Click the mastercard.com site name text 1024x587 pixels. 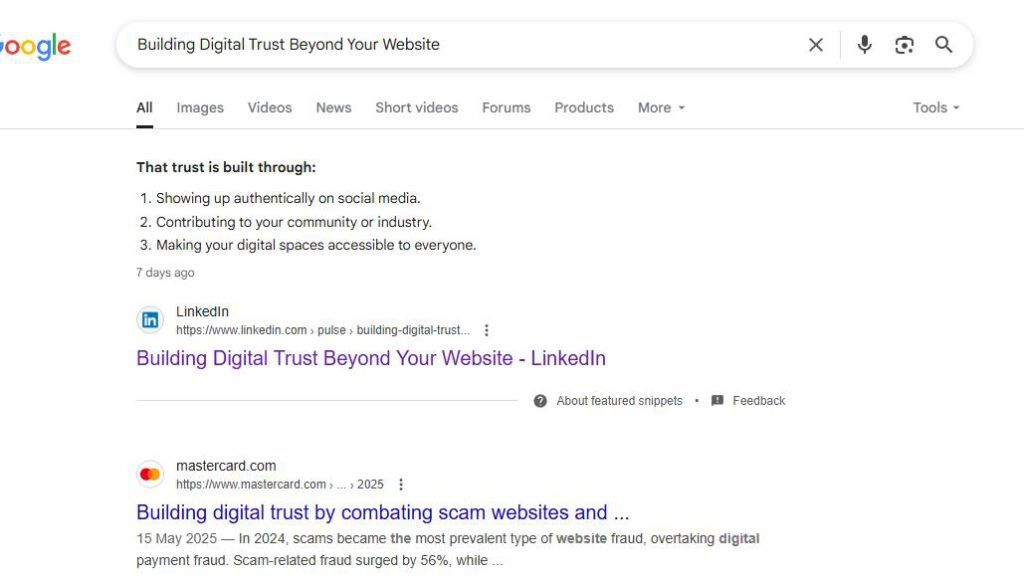point(226,466)
